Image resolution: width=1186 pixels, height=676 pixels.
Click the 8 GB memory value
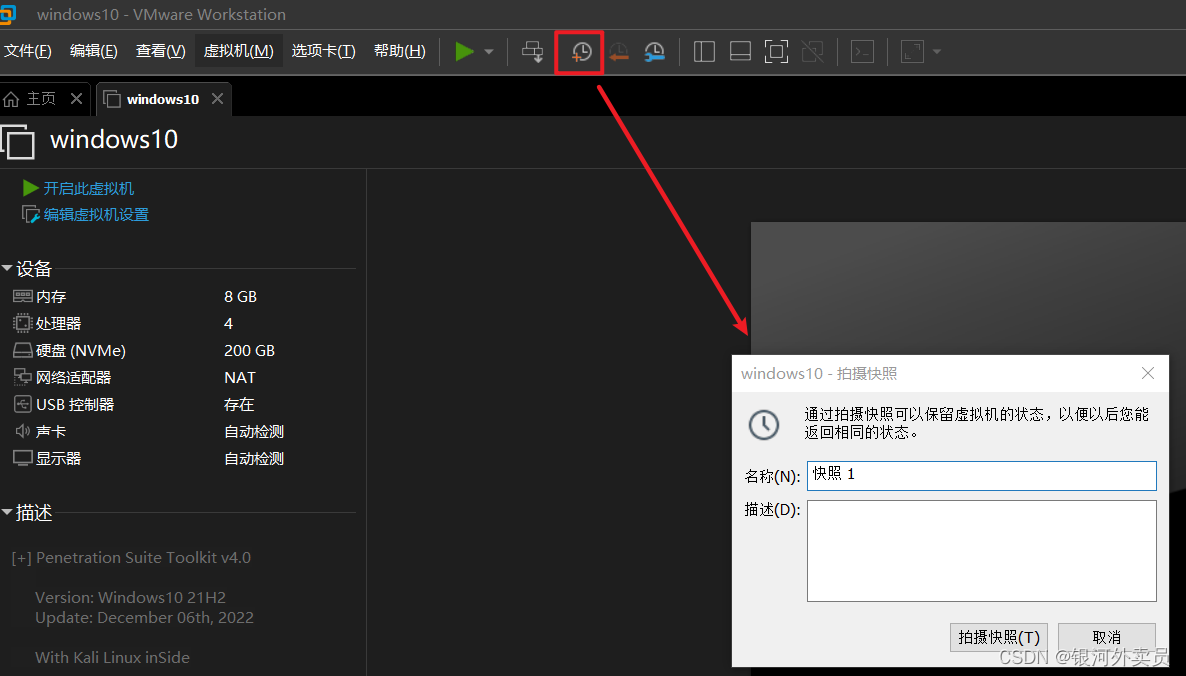coord(241,296)
